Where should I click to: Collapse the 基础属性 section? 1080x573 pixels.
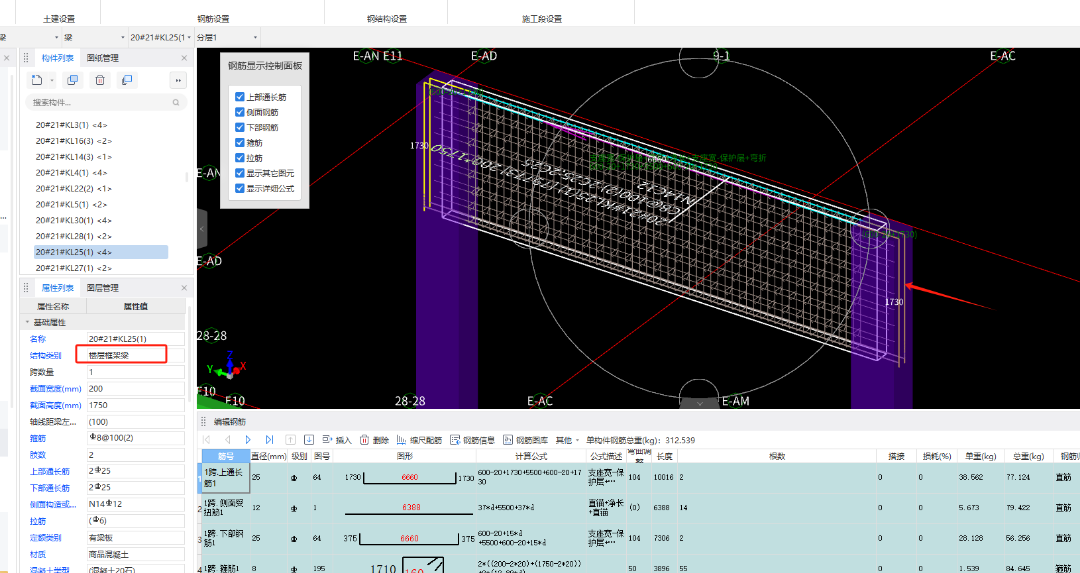pyautogui.click(x=28, y=322)
